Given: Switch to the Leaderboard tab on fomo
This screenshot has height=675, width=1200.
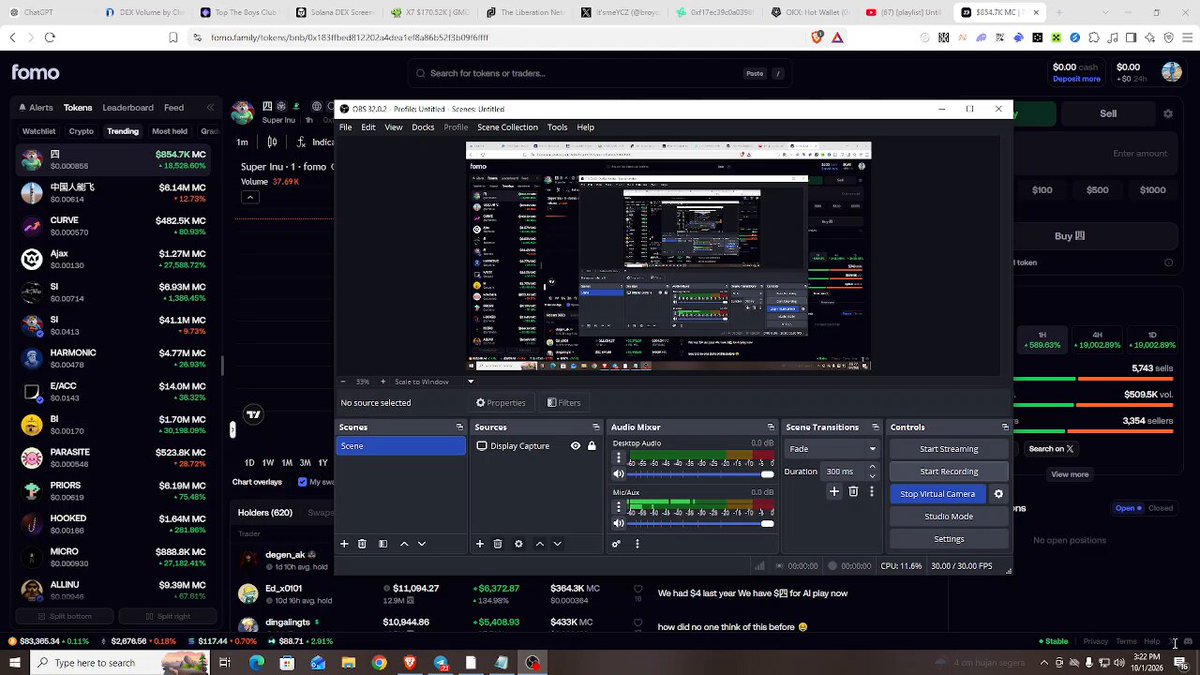Looking at the screenshot, I should point(128,108).
